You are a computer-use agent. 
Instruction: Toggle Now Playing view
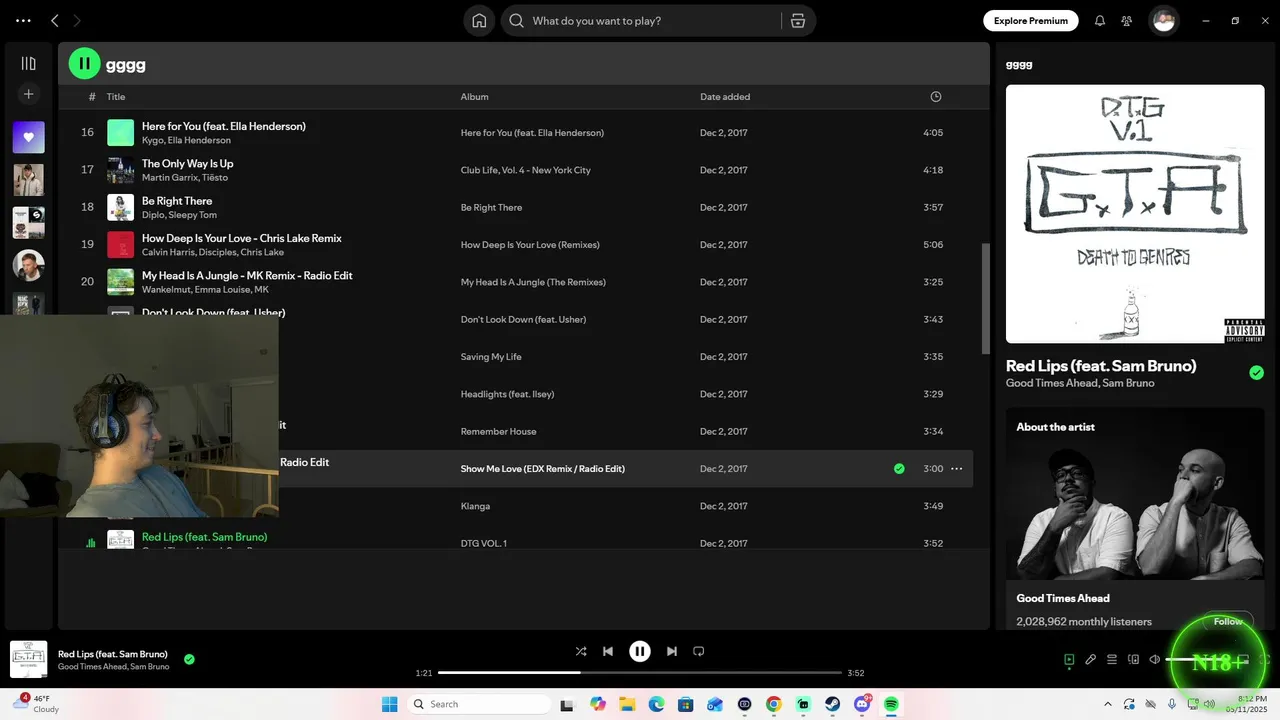tap(1069, 660)
